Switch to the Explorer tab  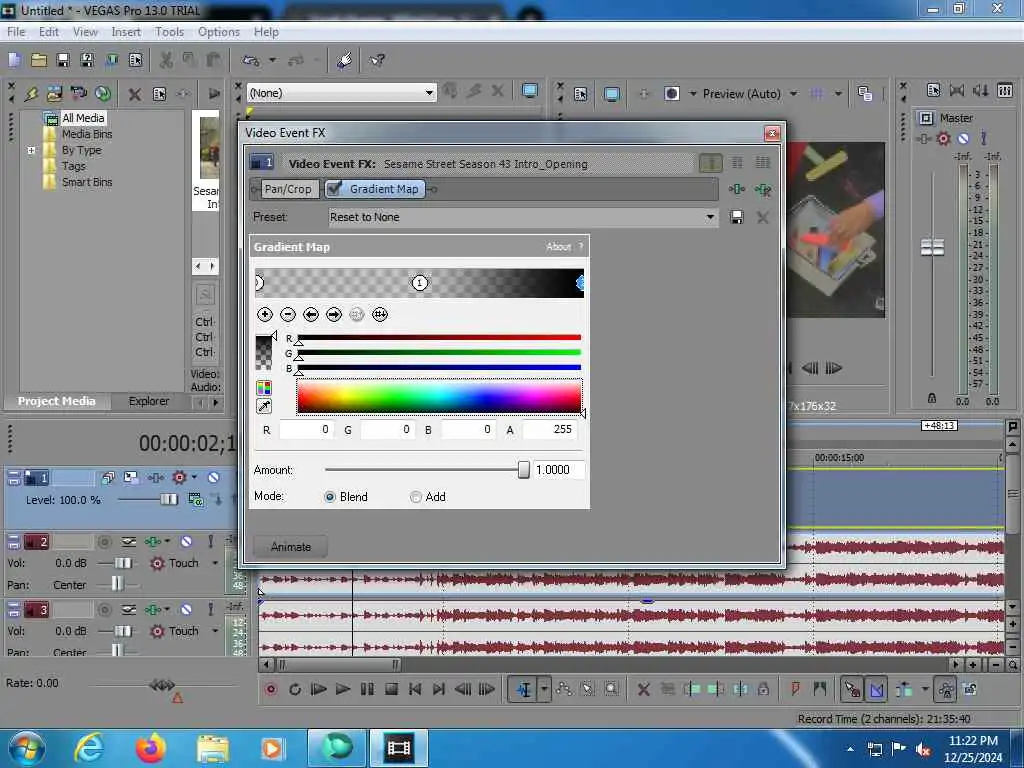(x=149, y=401)
